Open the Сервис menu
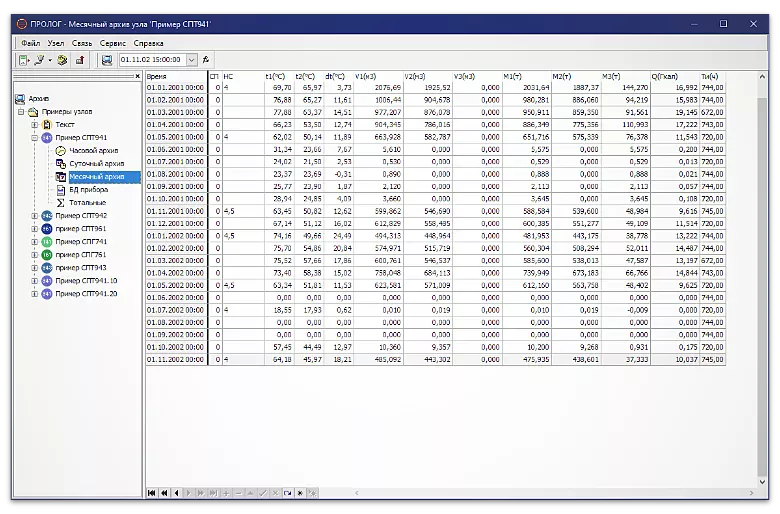780x514 pixels. click(x=112, y=43)
